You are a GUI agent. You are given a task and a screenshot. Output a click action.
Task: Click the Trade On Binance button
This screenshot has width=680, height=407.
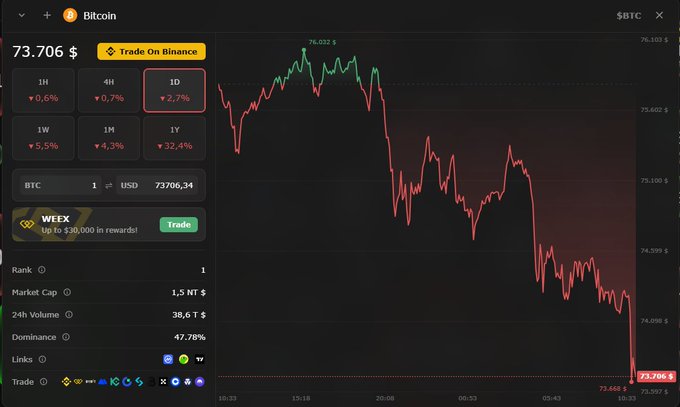(x=151, y=51)
